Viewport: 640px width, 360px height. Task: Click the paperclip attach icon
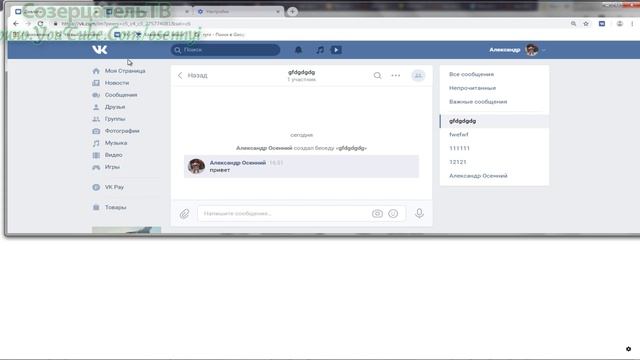tap(184, 213)
